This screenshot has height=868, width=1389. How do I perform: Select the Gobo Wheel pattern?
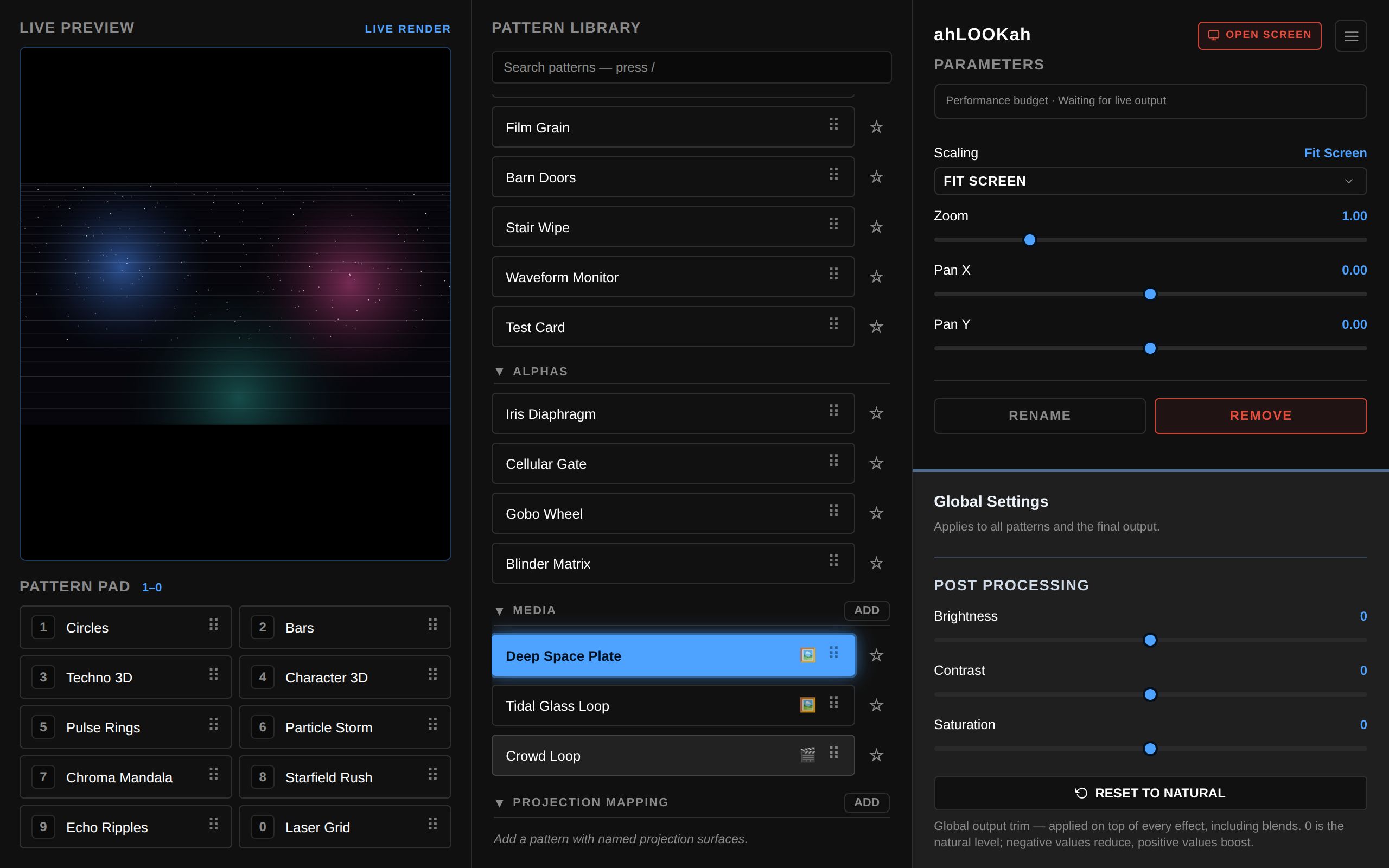pos(673,513)
